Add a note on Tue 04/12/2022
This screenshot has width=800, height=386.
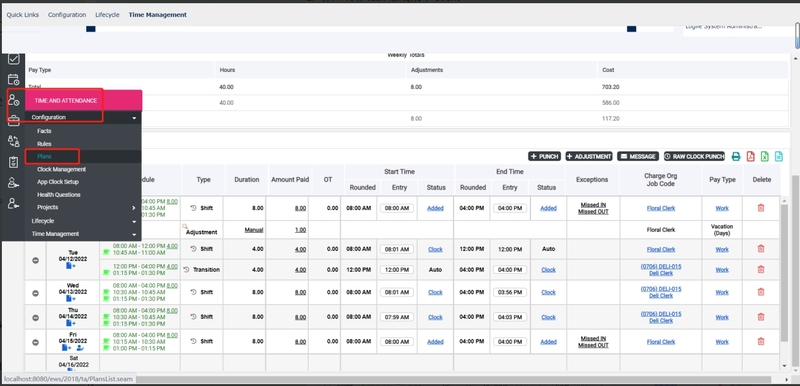70,266
